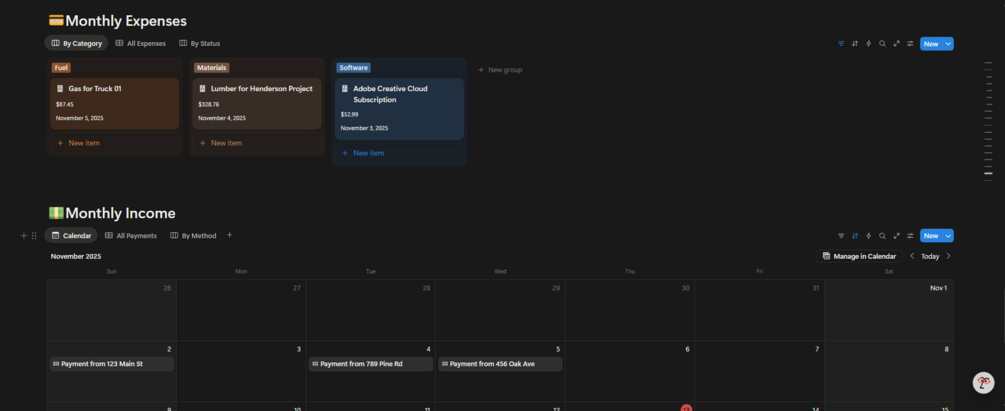This screenshot has height=411, width=1005.
Task: Open sort icon in Monthly Income toolbar
Action: (x=854, y=236)
